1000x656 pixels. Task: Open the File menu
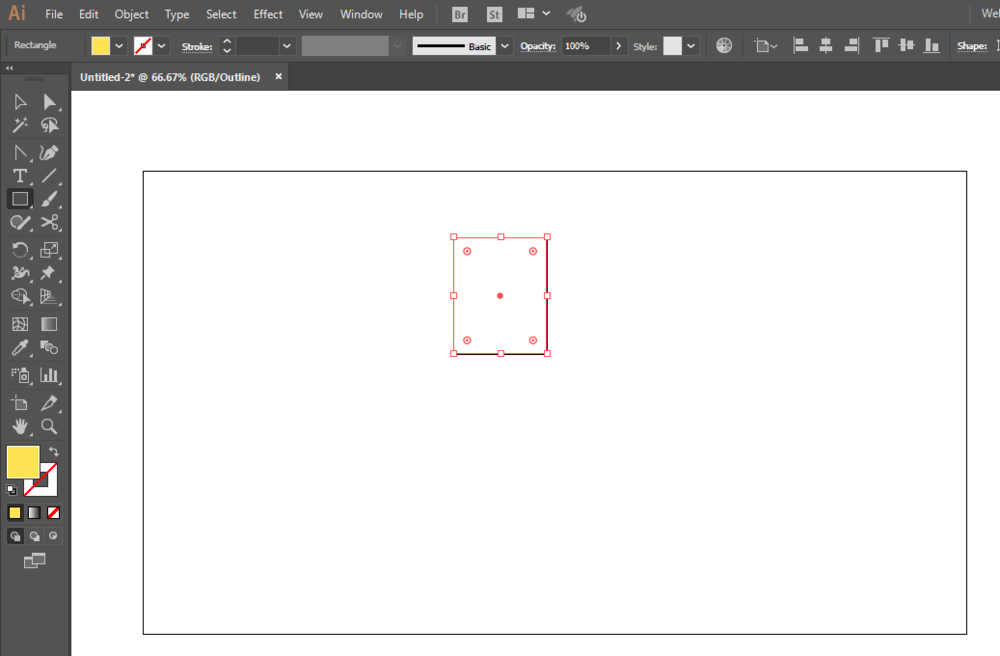click(x=54, y=14)
